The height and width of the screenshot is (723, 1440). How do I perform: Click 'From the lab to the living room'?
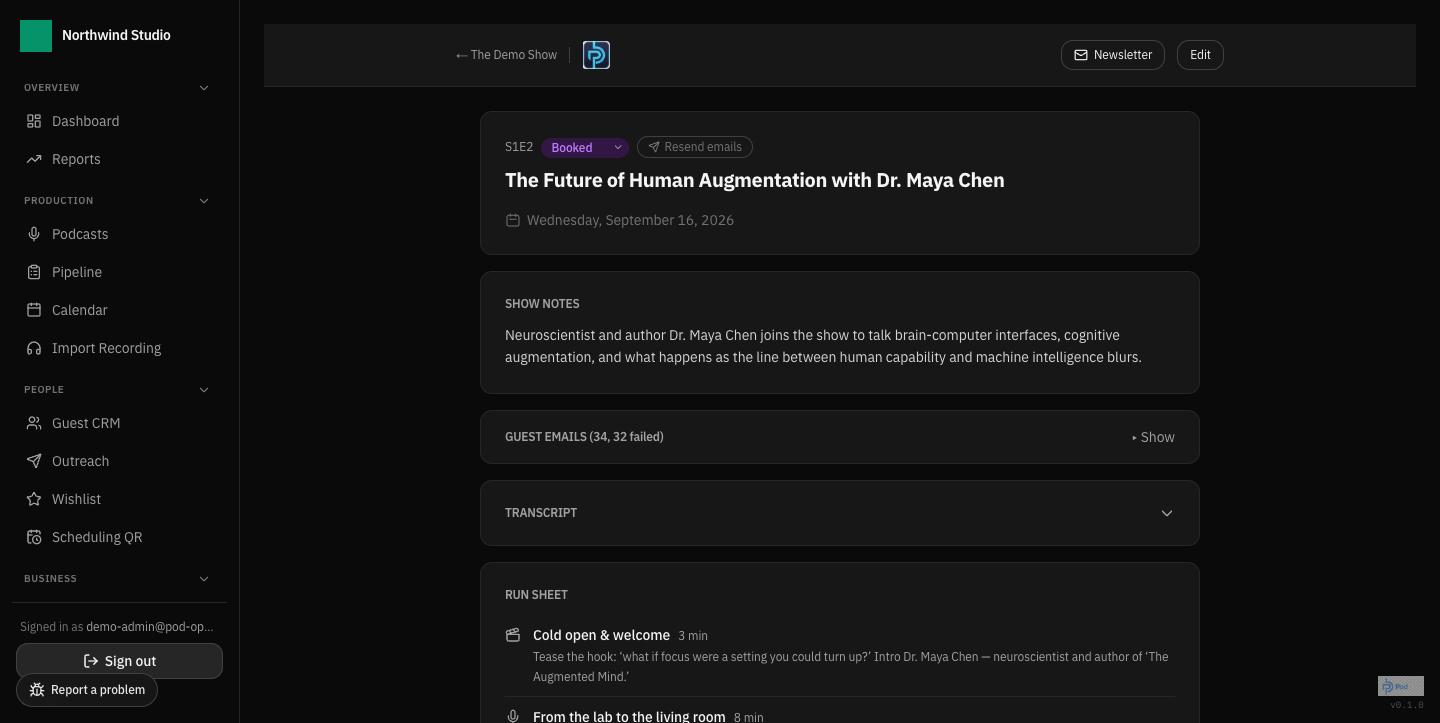point(629,716)
